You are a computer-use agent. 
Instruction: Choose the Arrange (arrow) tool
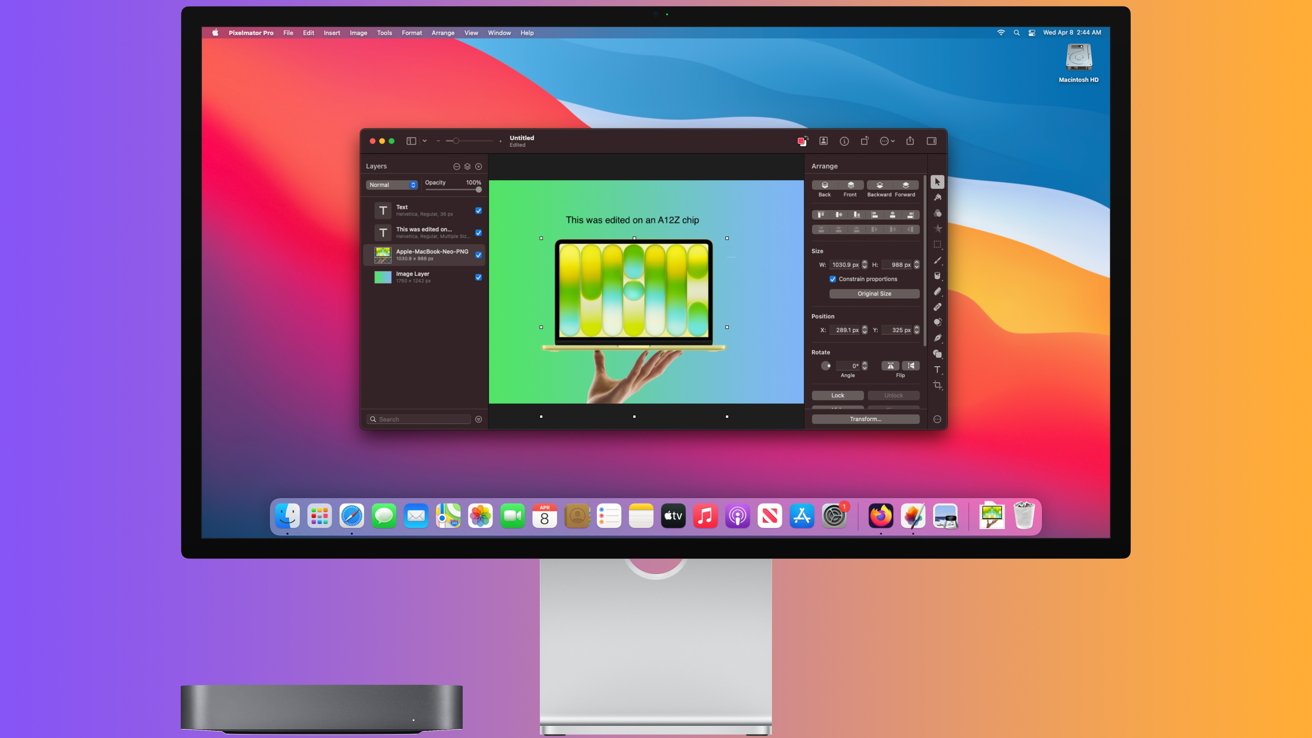937,182
